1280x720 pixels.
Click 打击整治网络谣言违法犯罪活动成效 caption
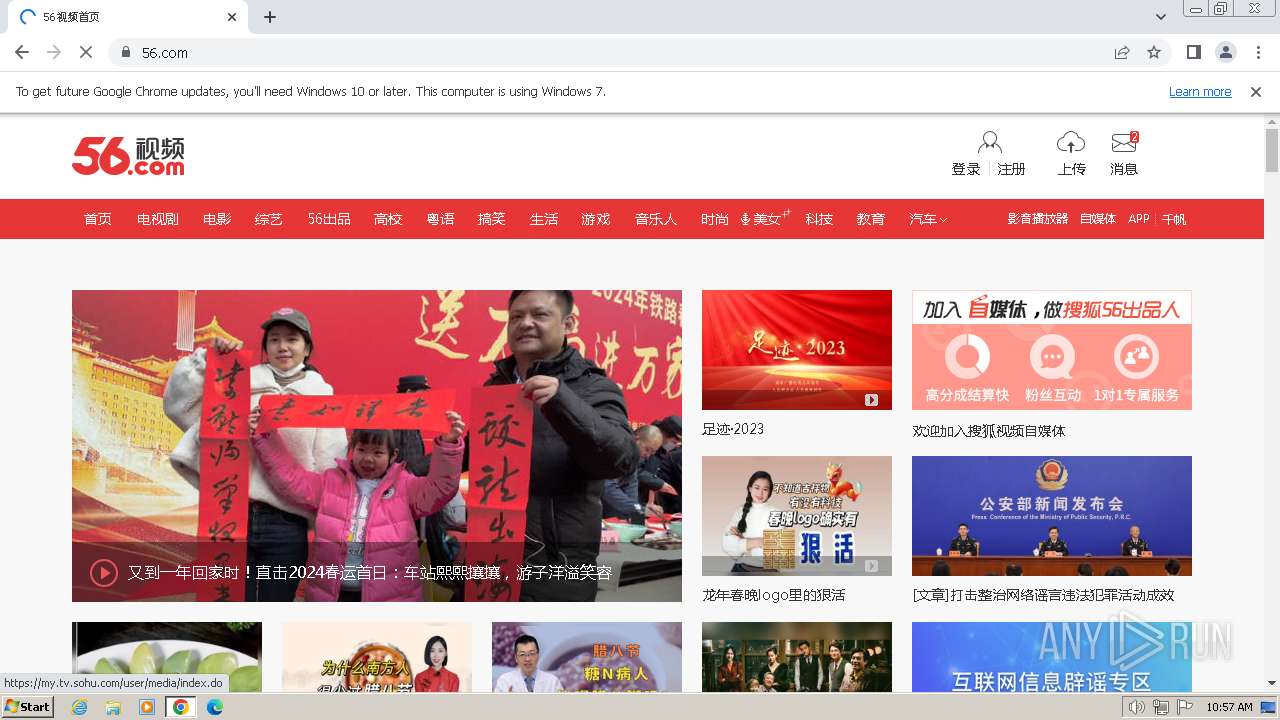1043,595
